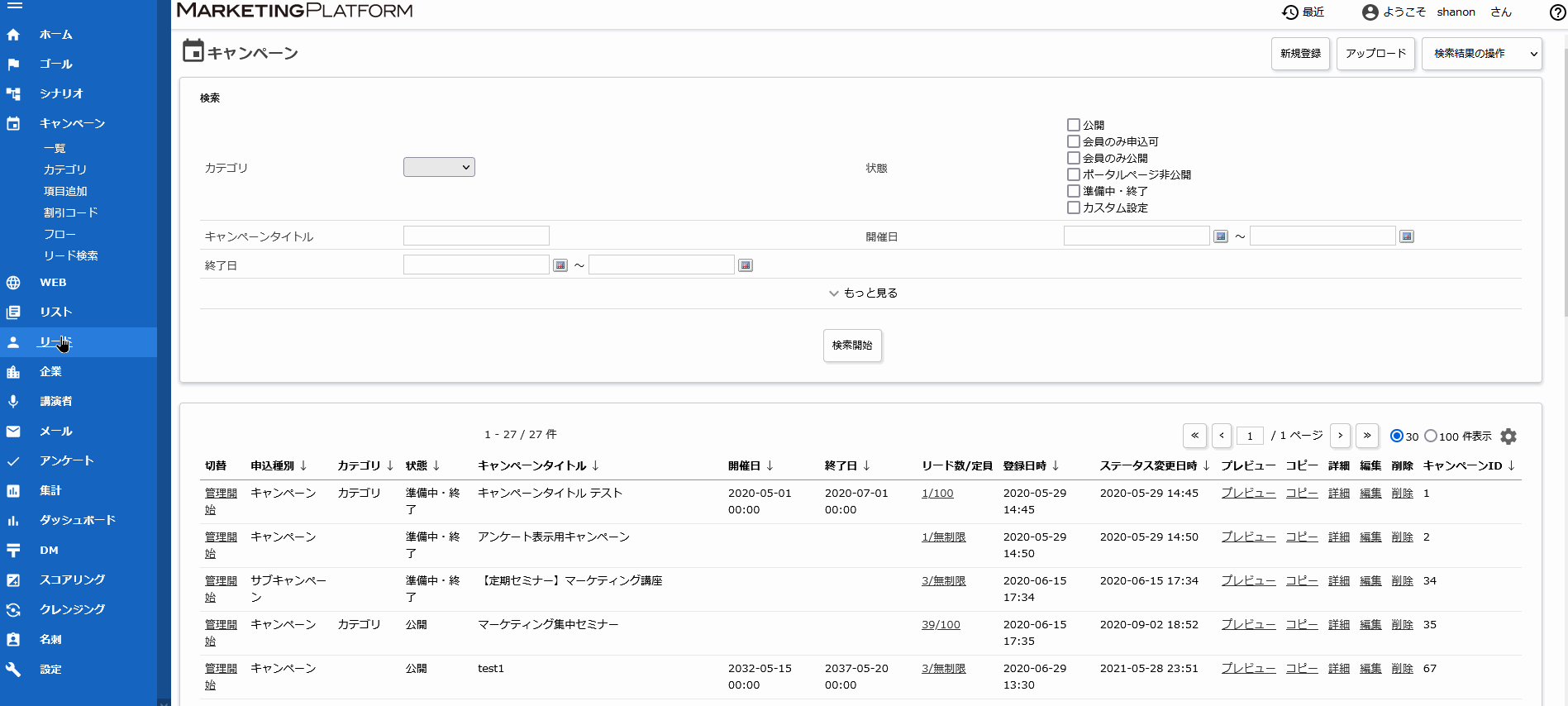Go to the last page arrow

1367,436
